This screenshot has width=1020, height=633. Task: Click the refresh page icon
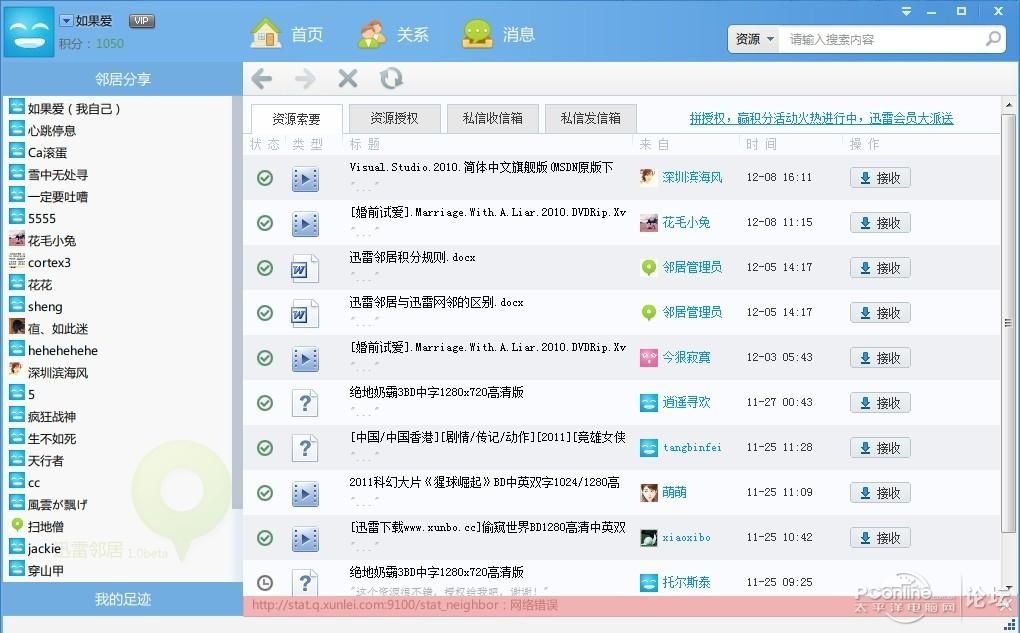point(391,79)
